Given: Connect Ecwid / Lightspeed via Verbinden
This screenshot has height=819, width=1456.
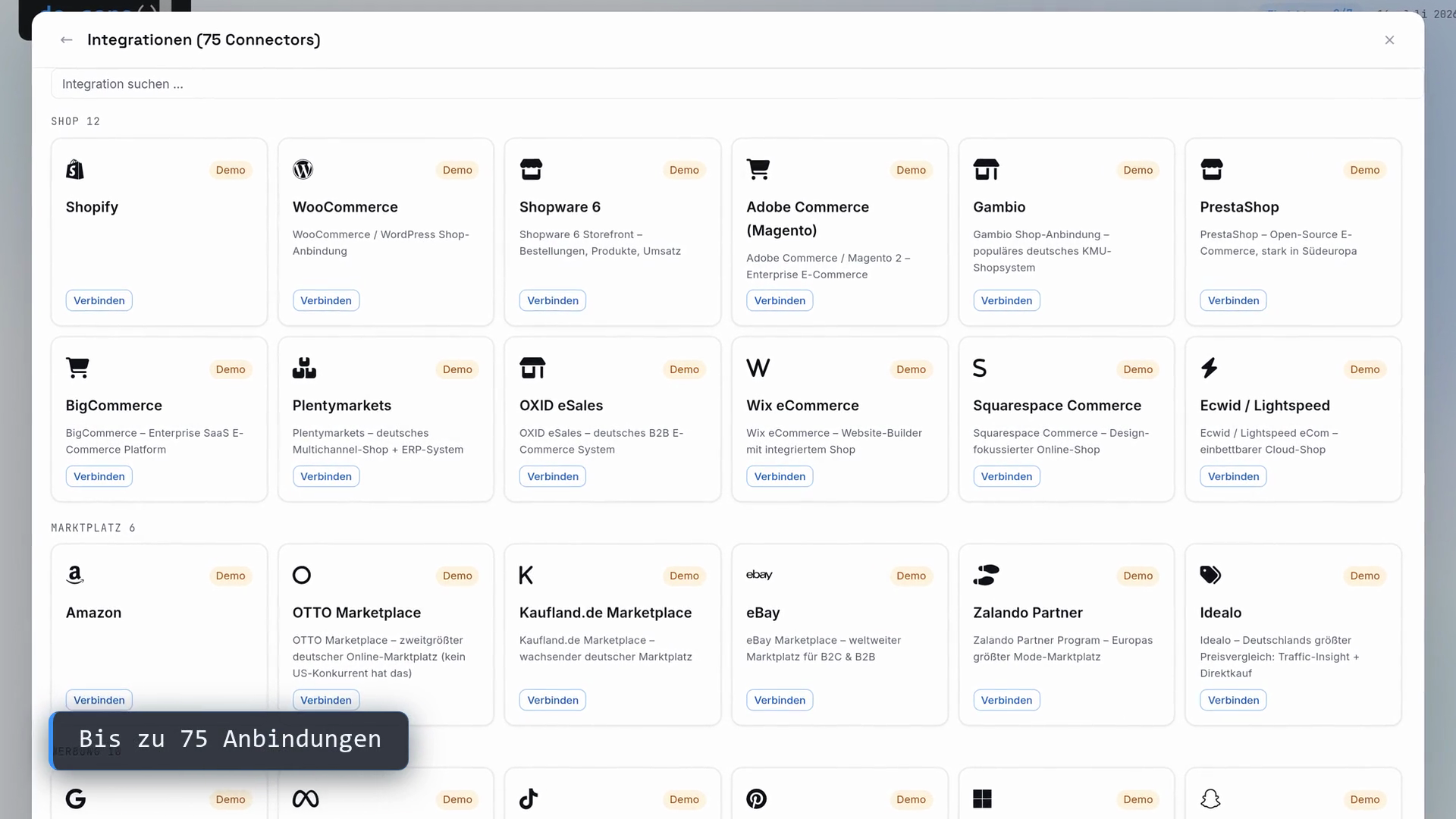Looking at the screenshot, I should (1233, 476).
